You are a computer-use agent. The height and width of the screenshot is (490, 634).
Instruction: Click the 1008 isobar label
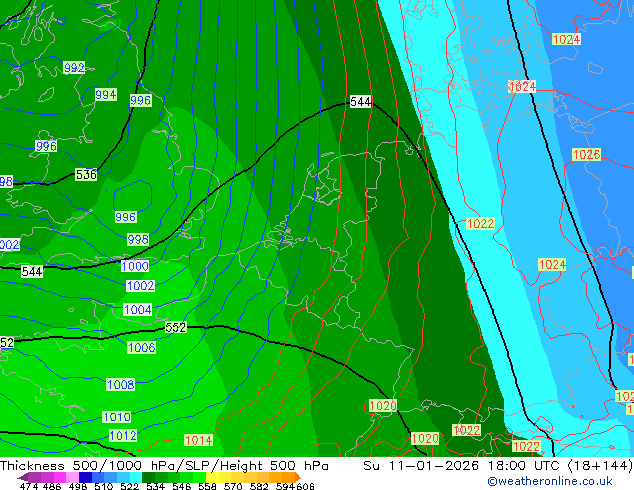pos(120,385)
